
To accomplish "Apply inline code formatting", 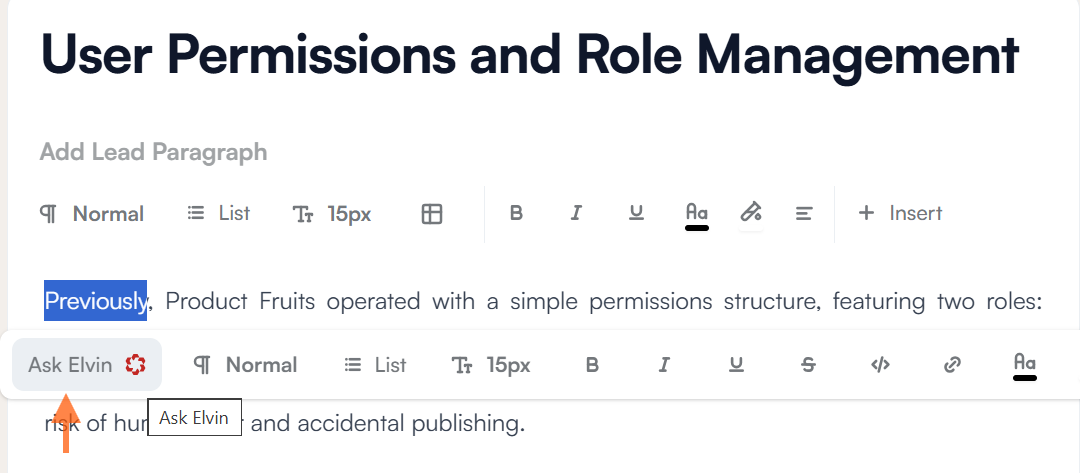I will coord(880,365).
